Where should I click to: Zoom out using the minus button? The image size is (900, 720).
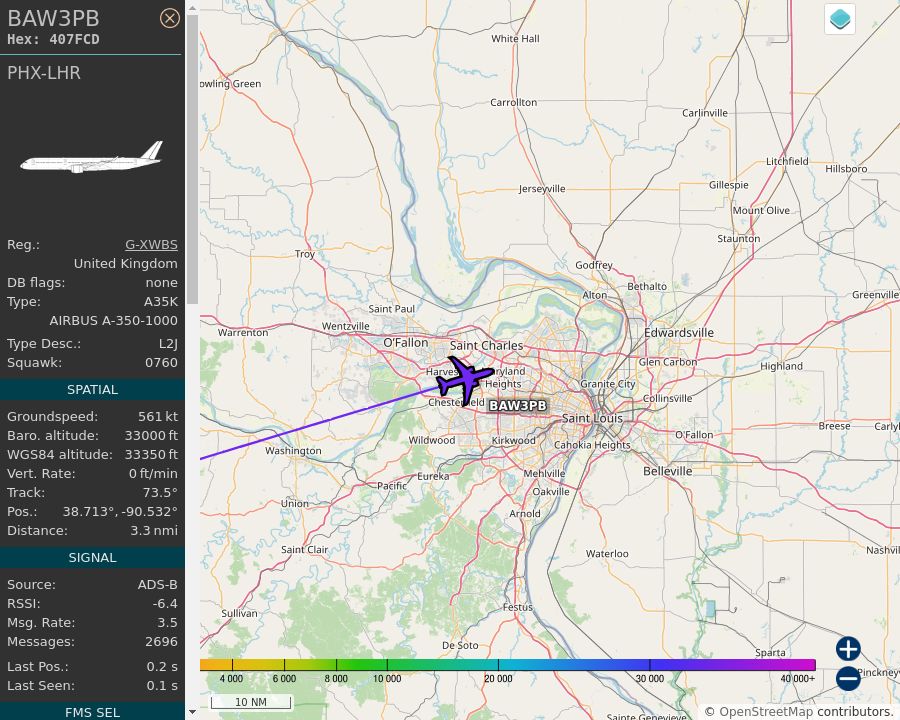coord(847,678)
